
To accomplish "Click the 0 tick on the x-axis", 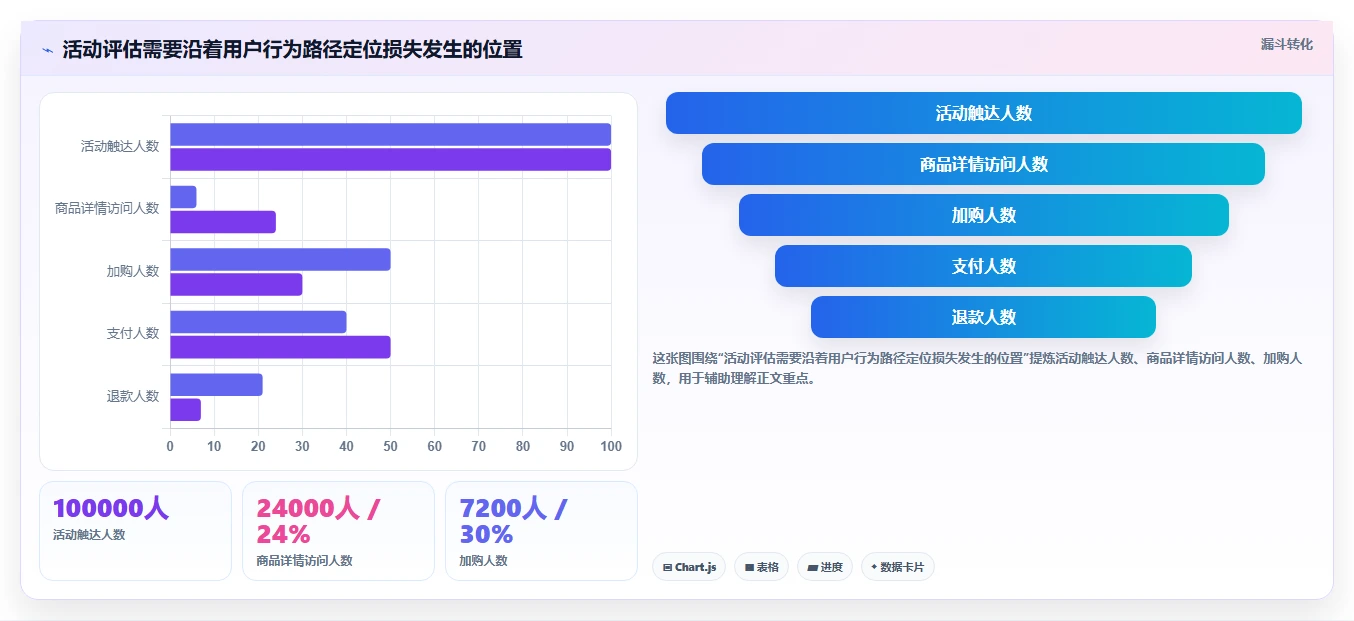I will [x=170, y=446].
